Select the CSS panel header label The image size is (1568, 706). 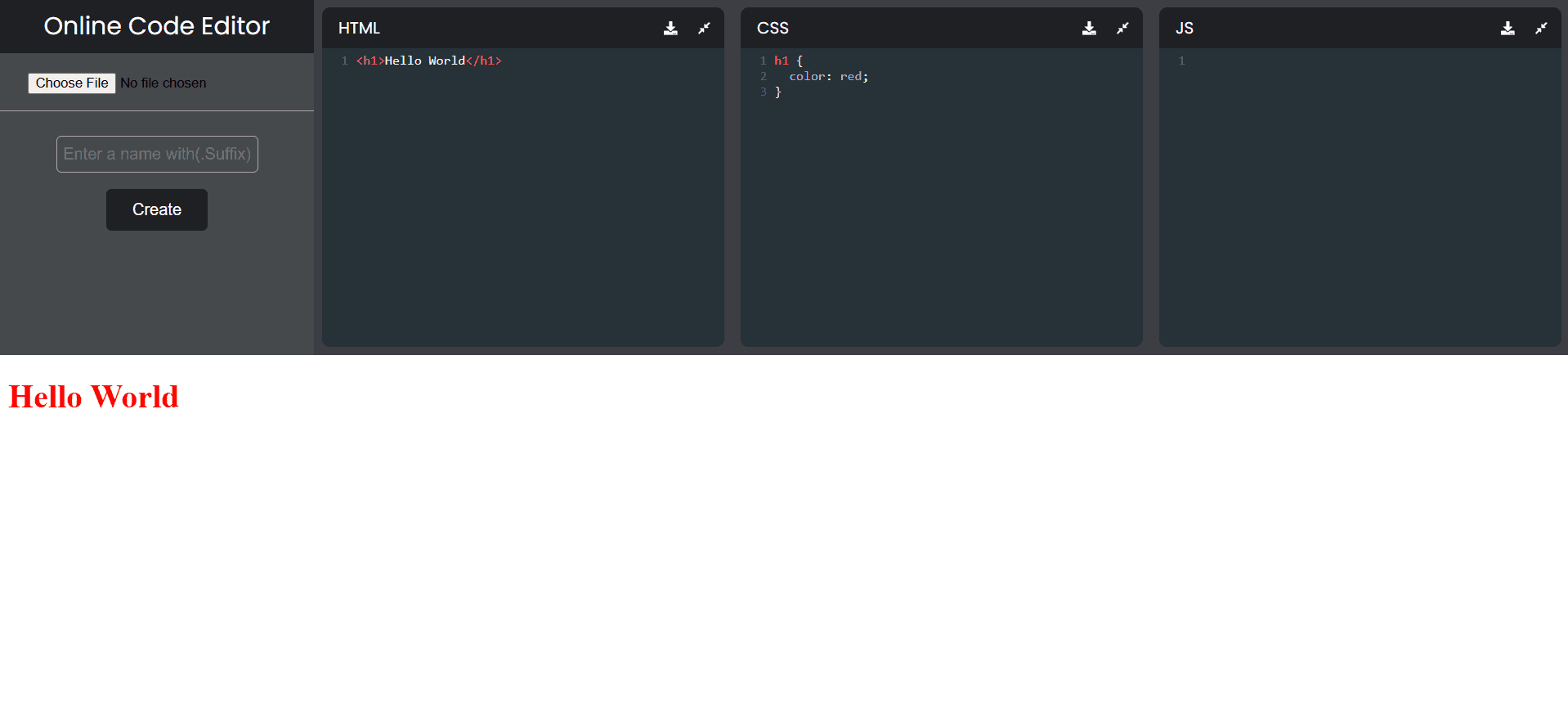point(773,29)
